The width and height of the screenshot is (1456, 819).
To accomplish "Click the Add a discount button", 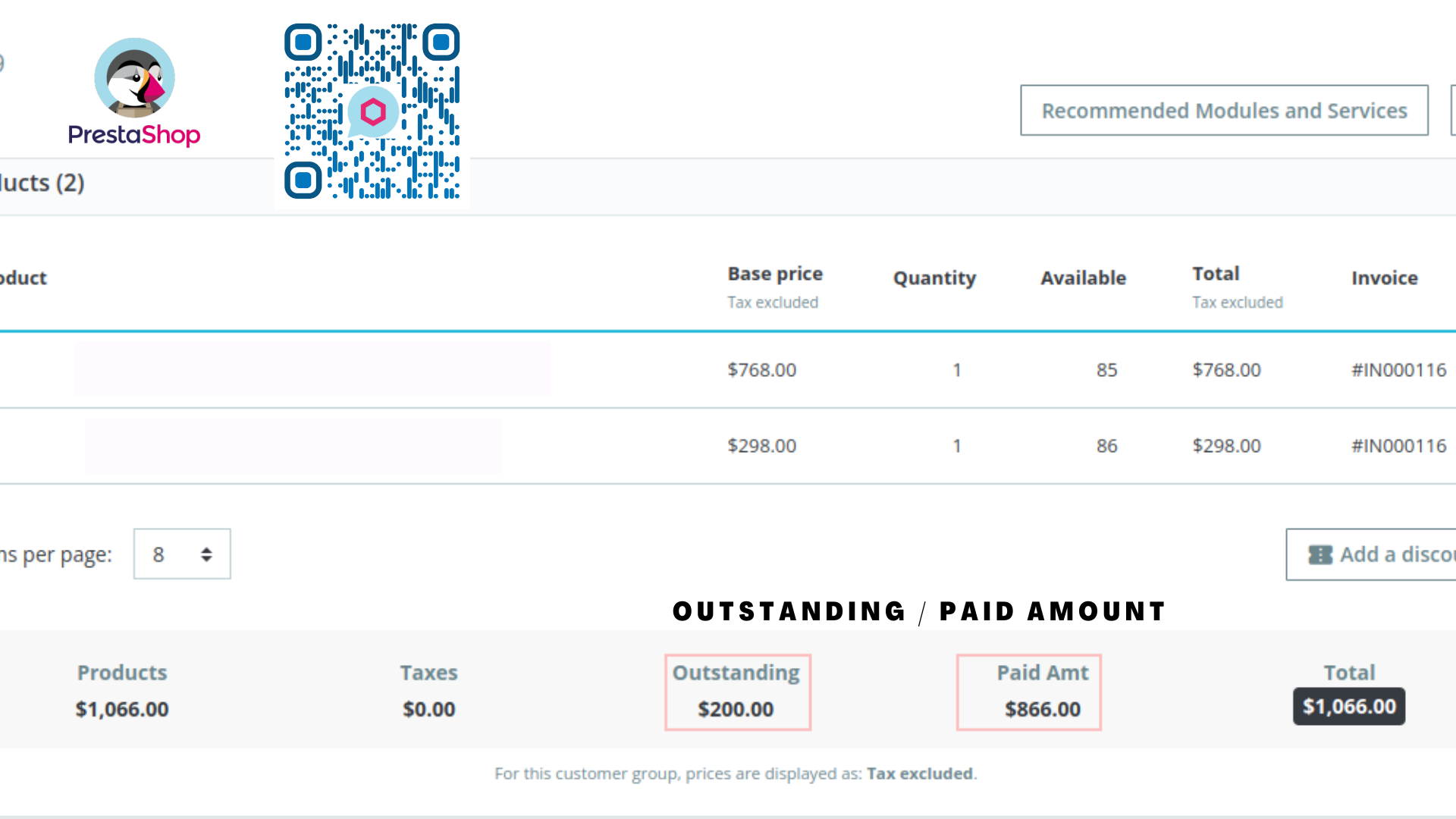I will pyautogui.click(x=1371, y=554).
